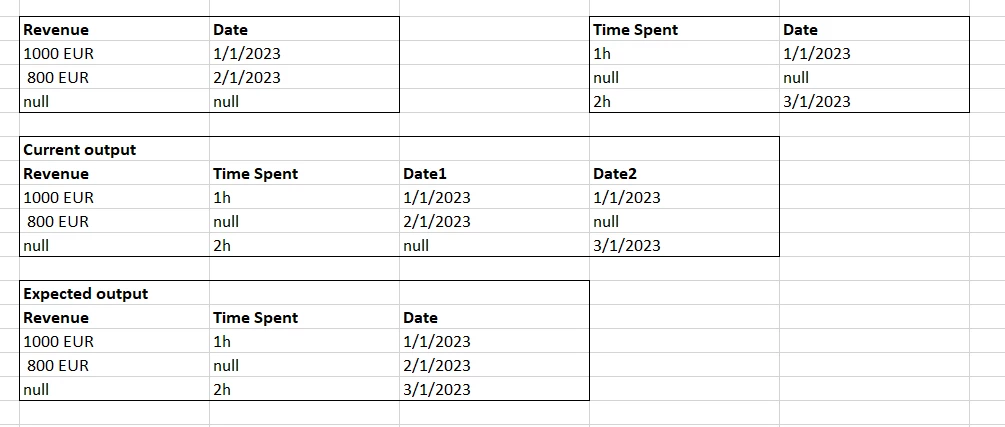Screen dimensions: 1005x427
Task: Select the 2h cell in Current output table
Action: coord(304,246)
